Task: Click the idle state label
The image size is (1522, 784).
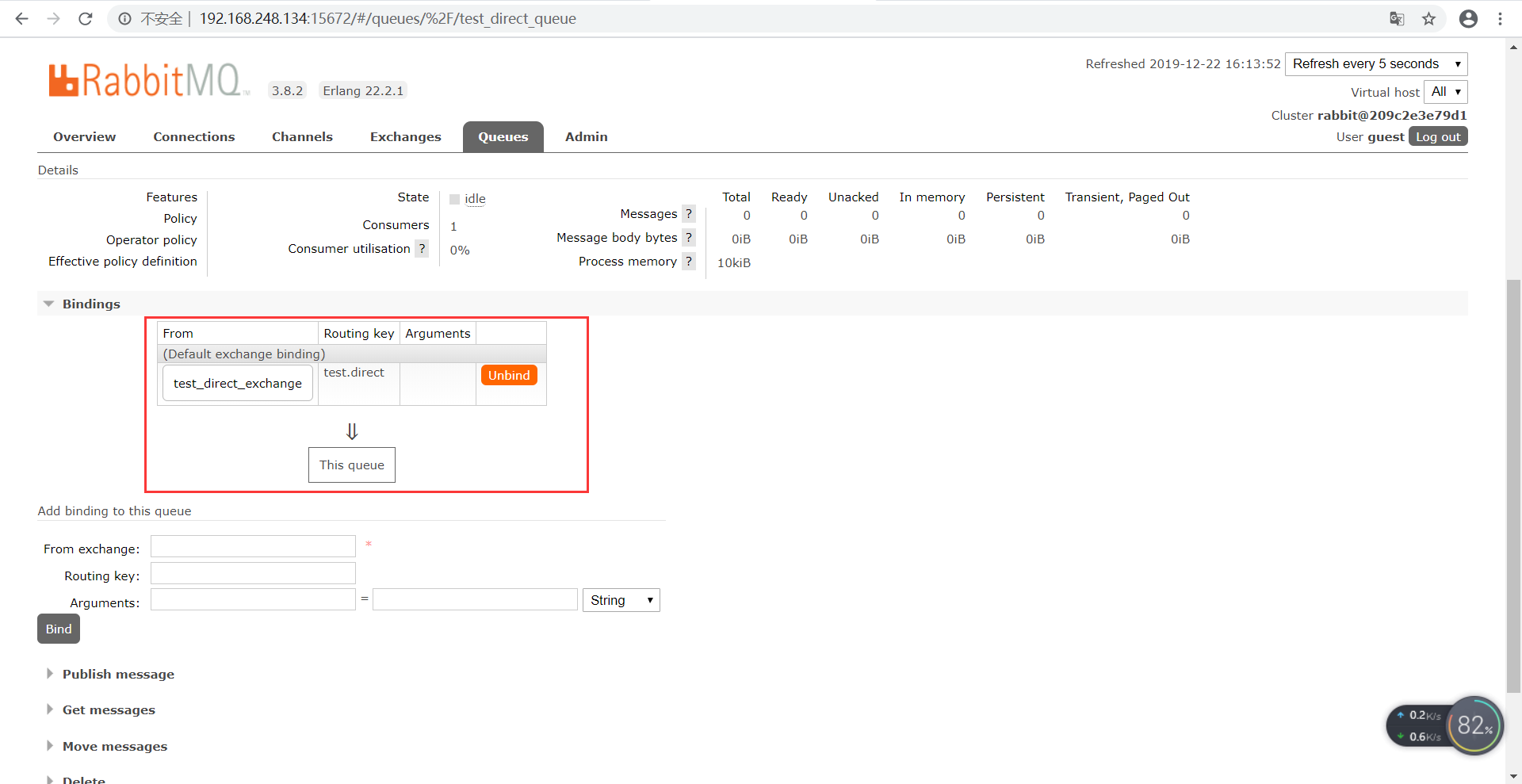Action: 475,198
